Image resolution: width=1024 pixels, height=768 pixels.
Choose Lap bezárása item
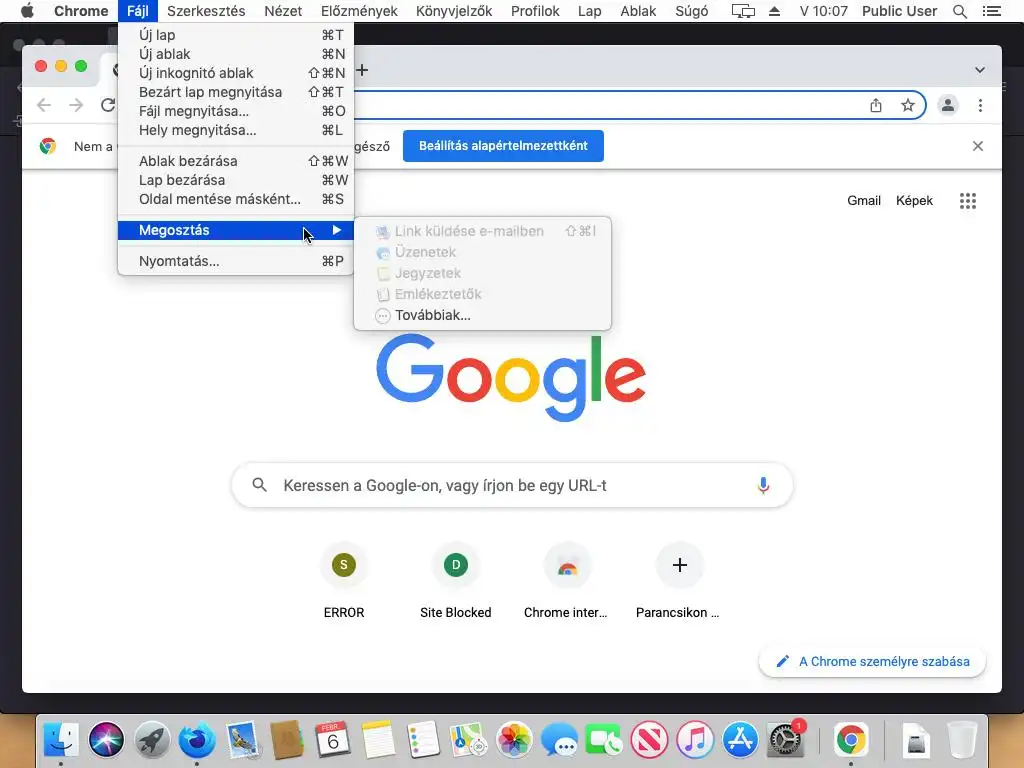coord(236,180)
